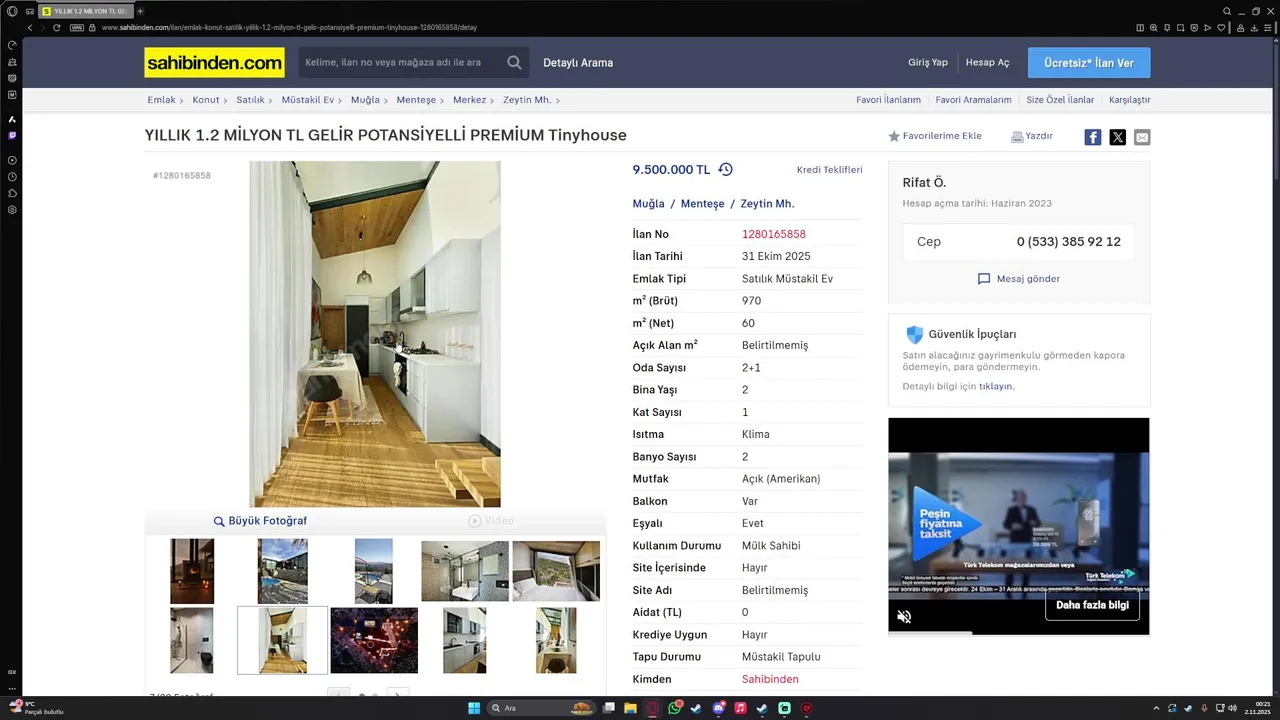This screenshot has width=1280, height=720.
Task: Click Windows taskbar search box
Action: coord(540,708)
